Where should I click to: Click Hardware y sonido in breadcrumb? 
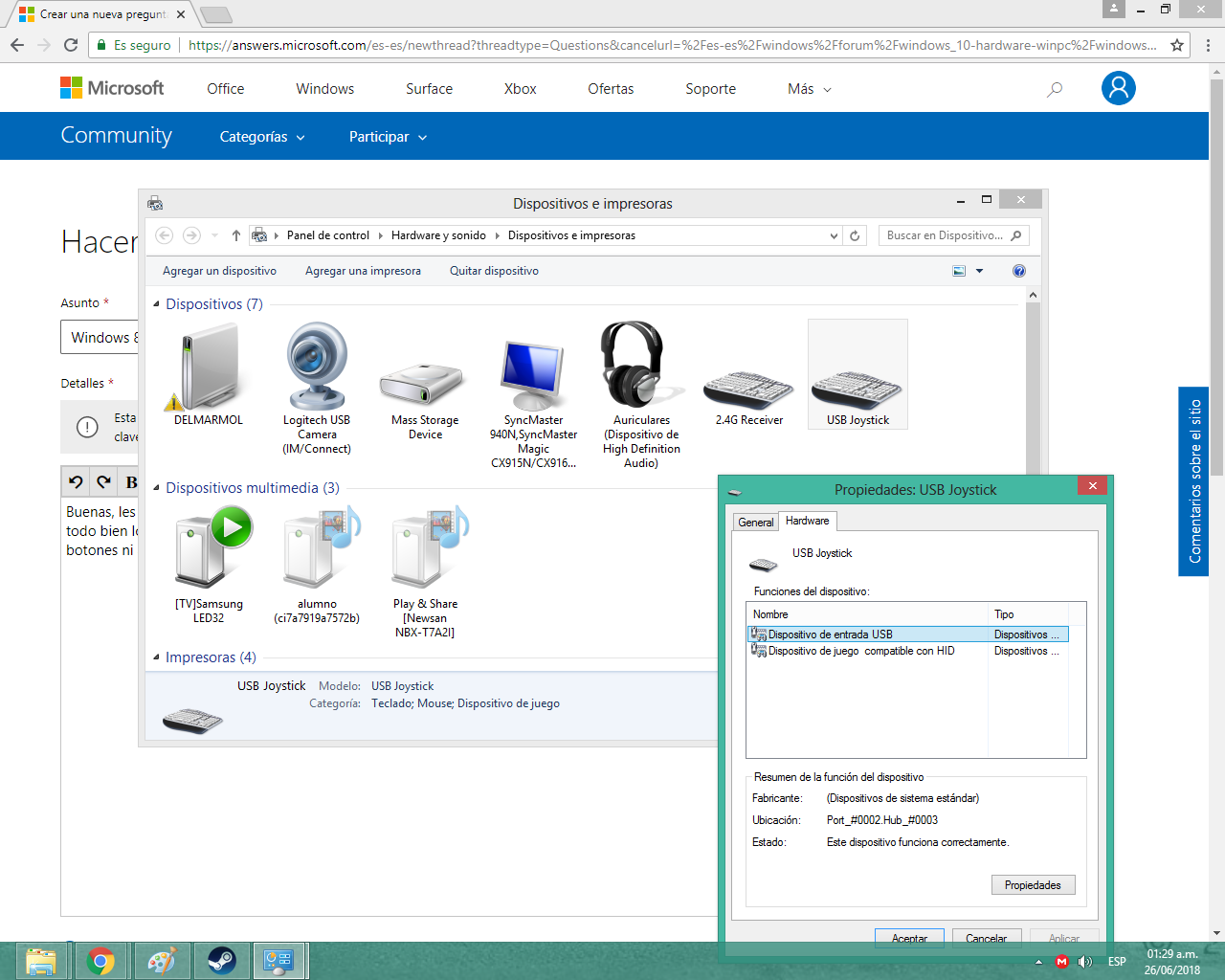point(438,235)
